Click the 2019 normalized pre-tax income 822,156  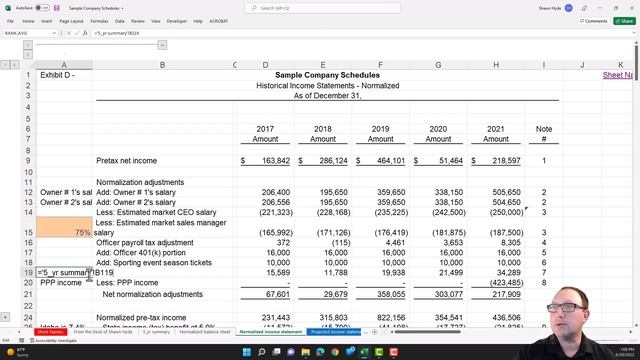(380, 318)
